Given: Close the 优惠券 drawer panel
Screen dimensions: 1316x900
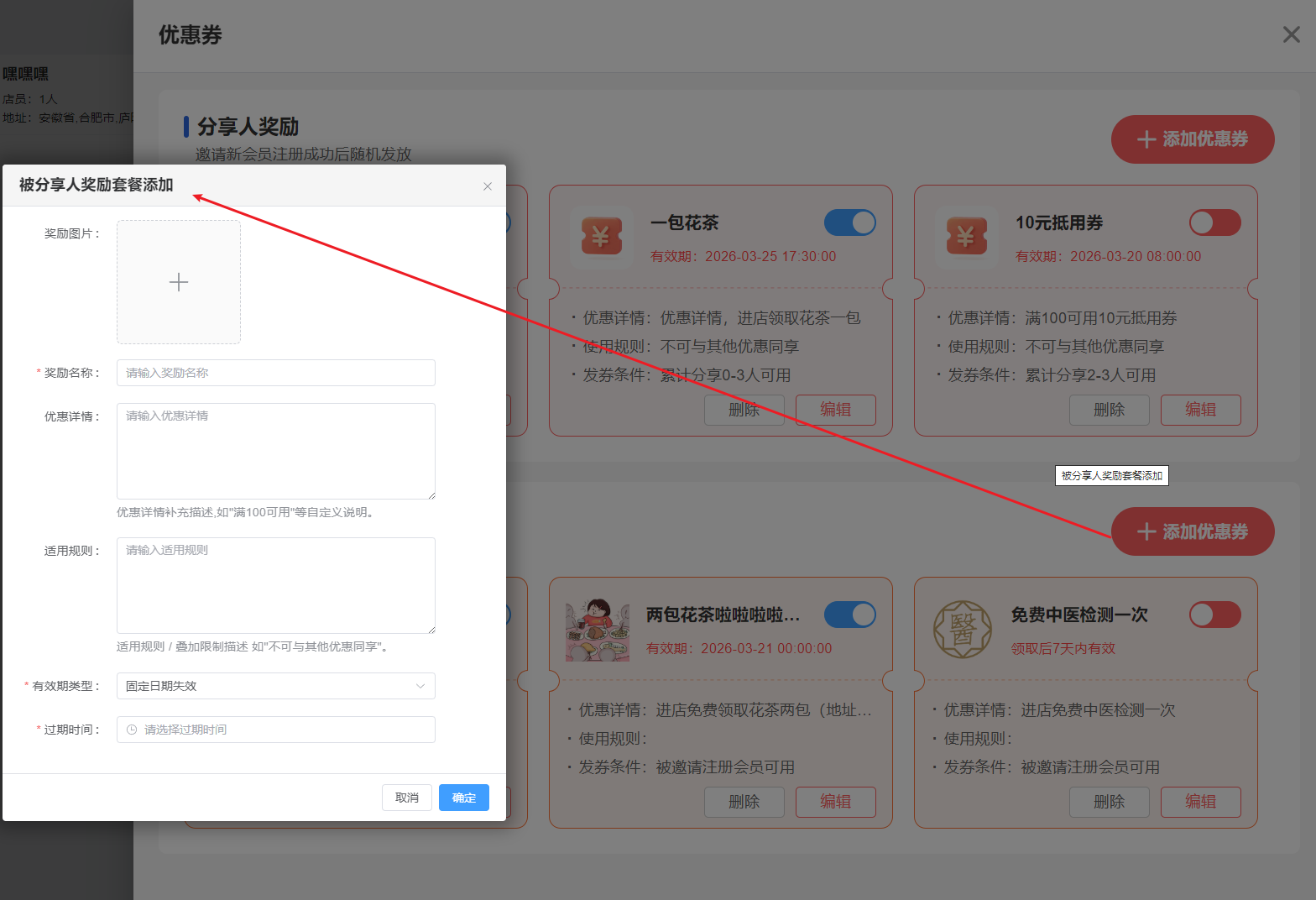Looking at the screenshot, I should coord(1292,34).
